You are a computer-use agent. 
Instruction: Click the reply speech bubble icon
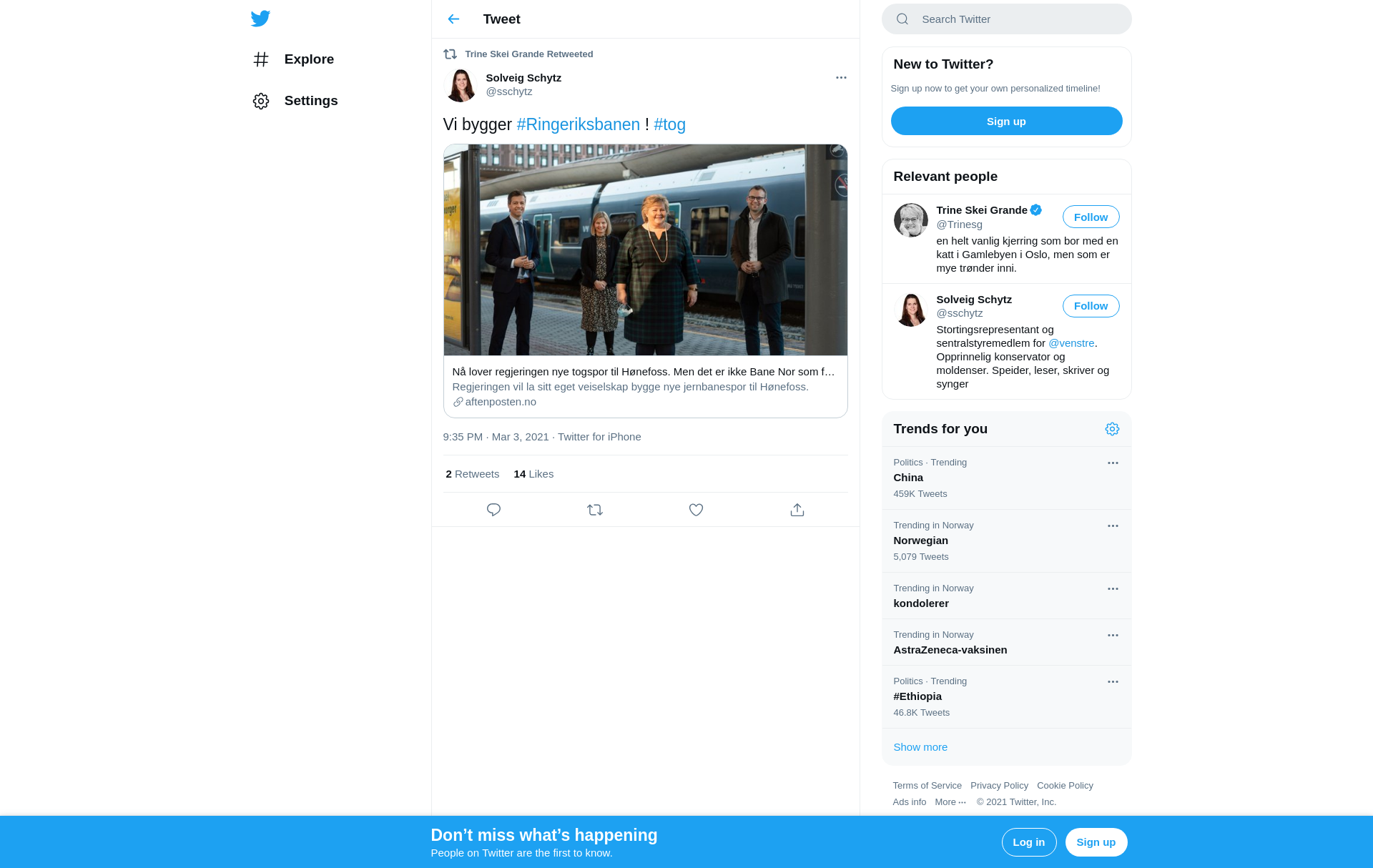[493, 510]
